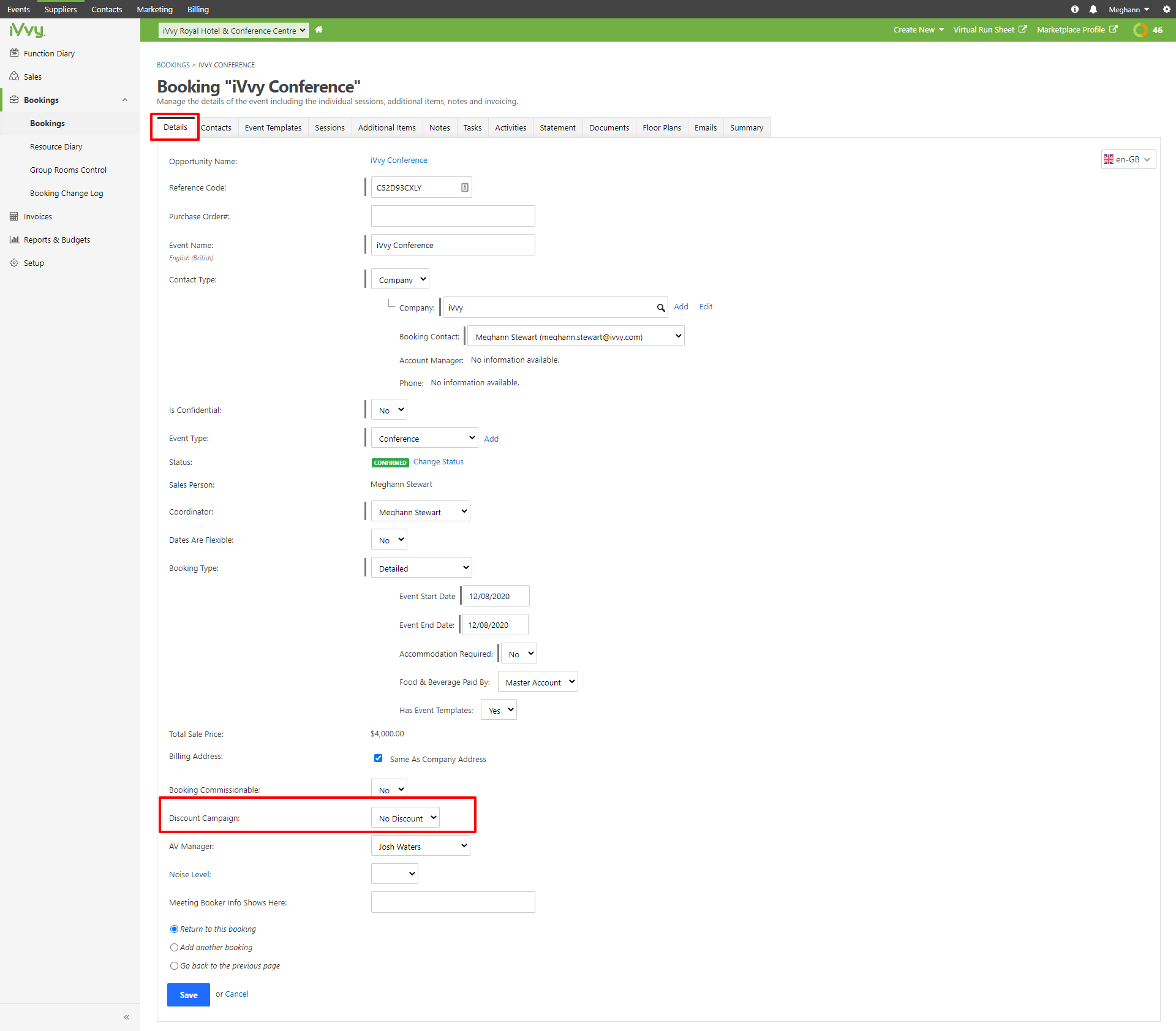
Task: Open the Function Diary calendar icon
Action: click(x=14, y=53)
